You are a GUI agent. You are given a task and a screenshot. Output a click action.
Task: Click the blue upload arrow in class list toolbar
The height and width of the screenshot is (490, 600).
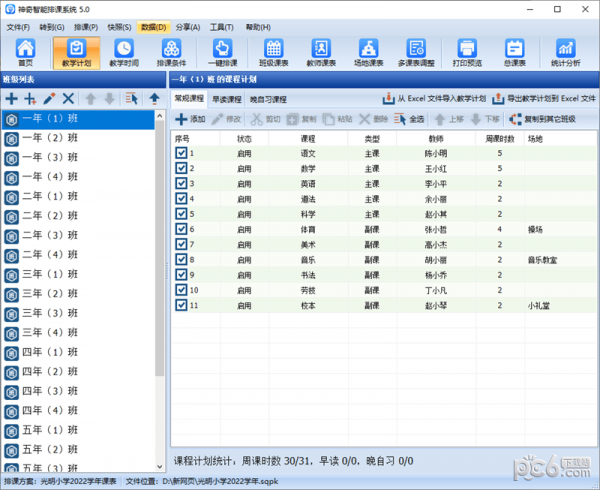click(154, 99)
